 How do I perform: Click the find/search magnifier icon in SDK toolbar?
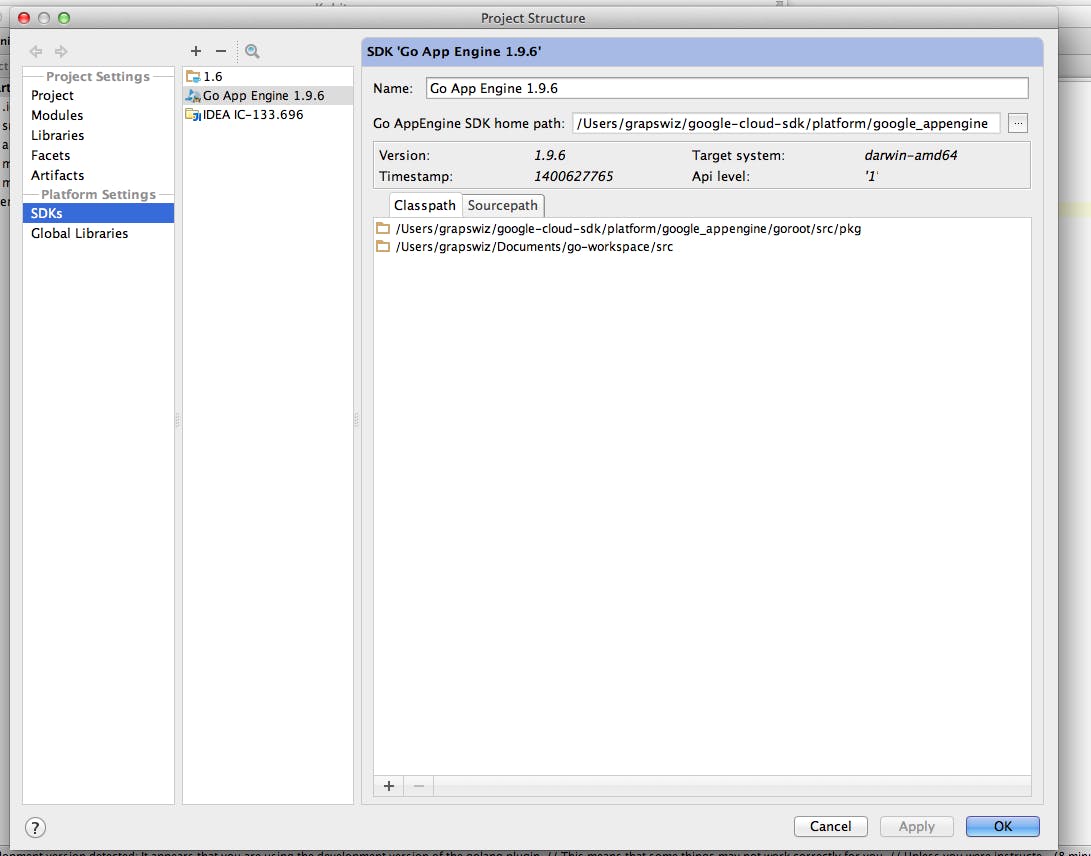(x=252, y=51)
